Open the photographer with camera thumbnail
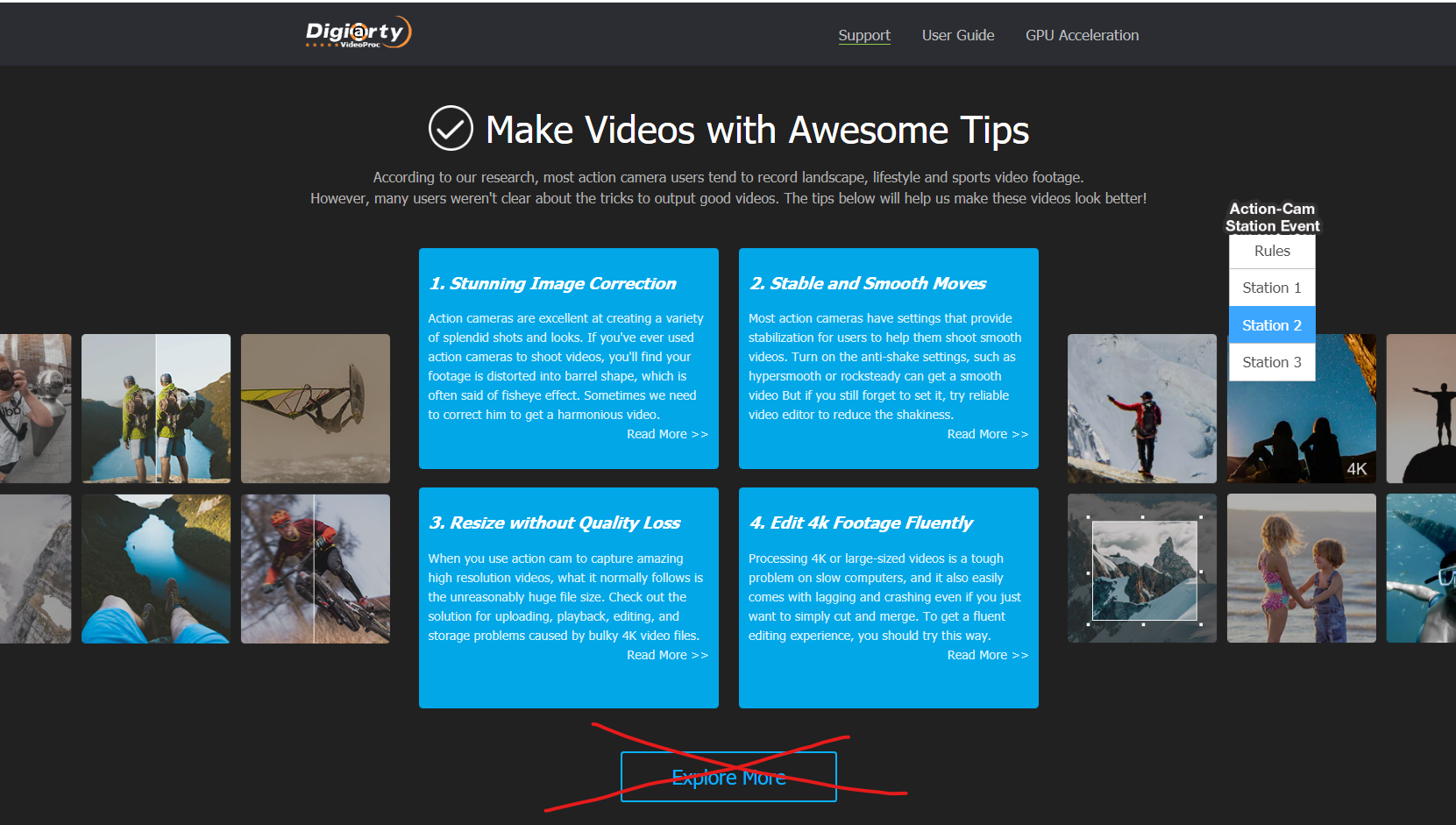Viewport: 1456px width, 825px height. click(x=35, y=409)
